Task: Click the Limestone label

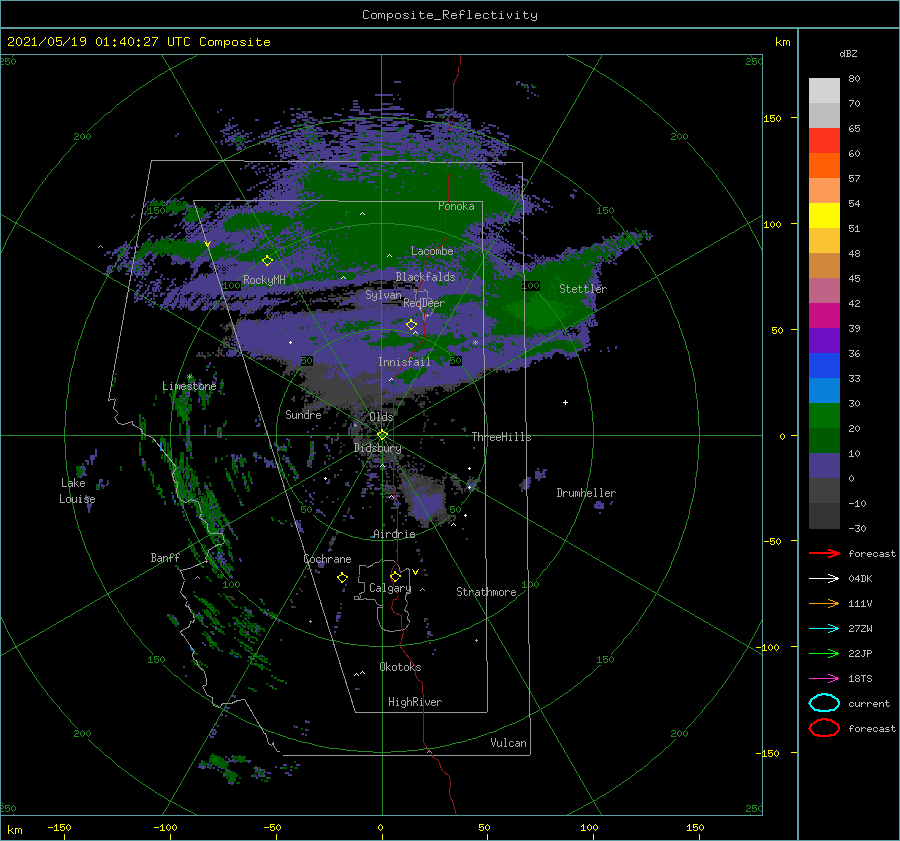Action: 189,386
